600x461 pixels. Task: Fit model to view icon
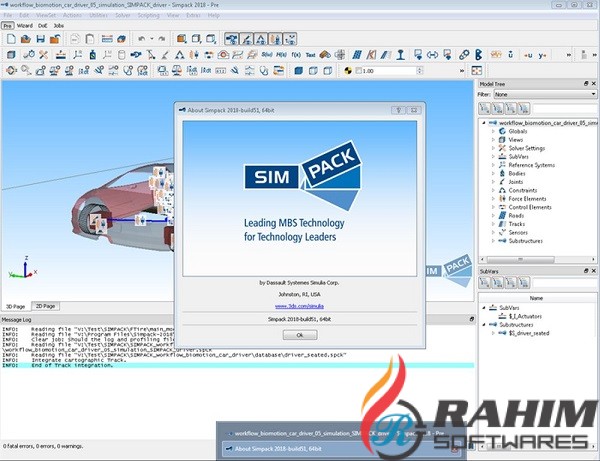(476, 71)
